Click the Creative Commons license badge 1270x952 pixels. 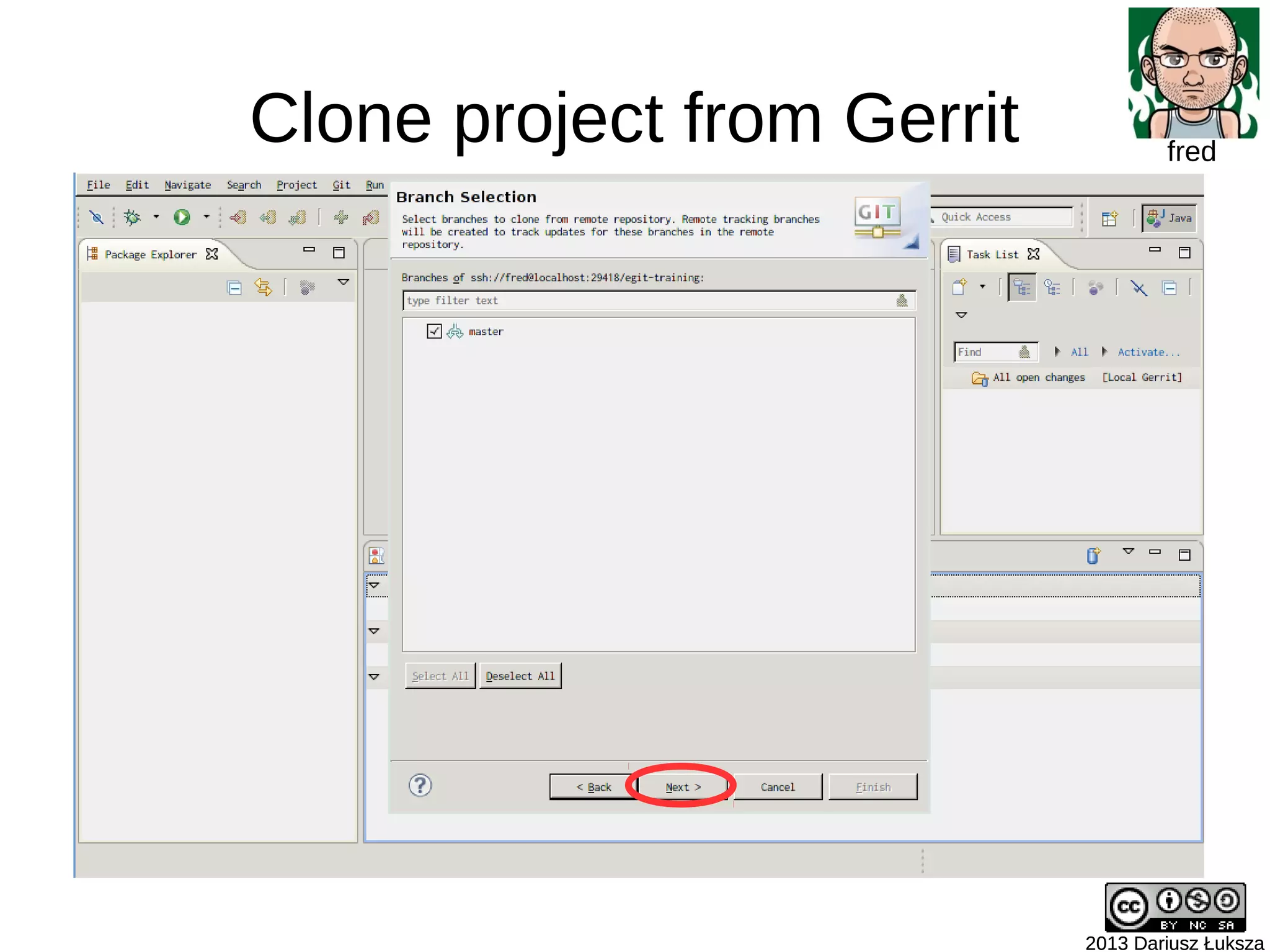pos(1175,907)
